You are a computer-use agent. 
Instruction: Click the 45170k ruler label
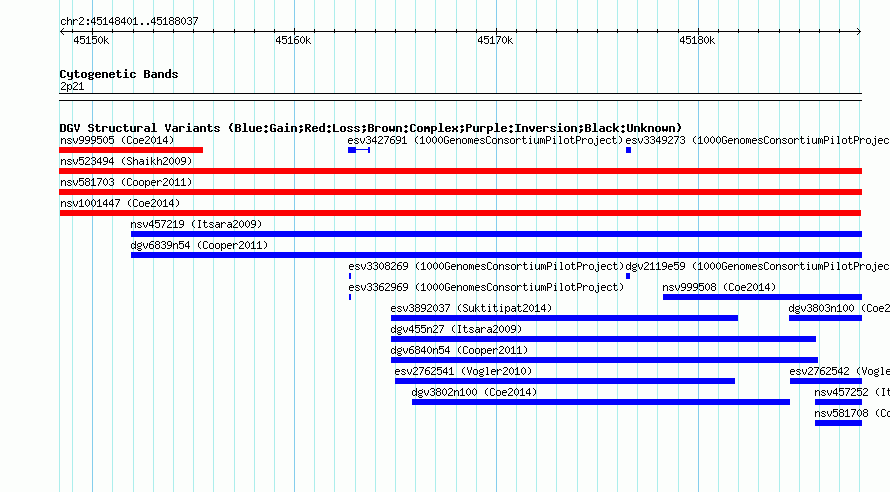495,40
